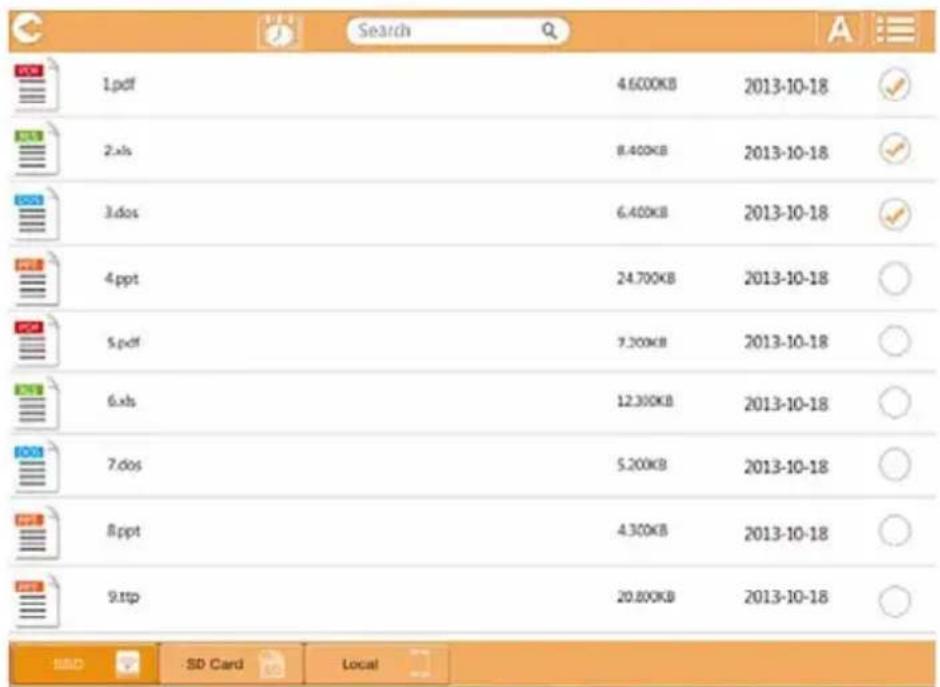940x687 pixels.
Task: Open file name 3.dos
Action: pos(122,213)
